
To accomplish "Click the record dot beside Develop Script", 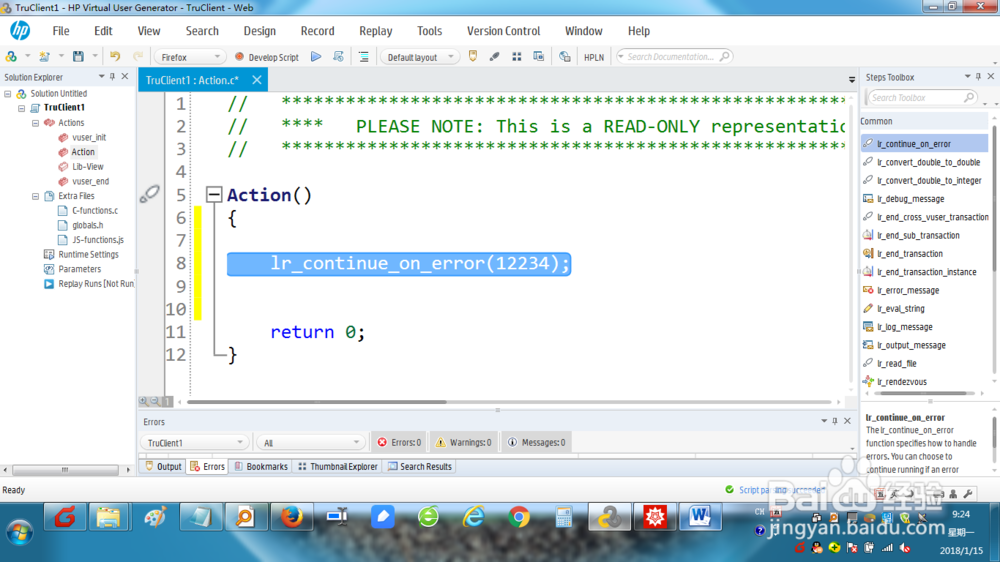I will [239, 57].
